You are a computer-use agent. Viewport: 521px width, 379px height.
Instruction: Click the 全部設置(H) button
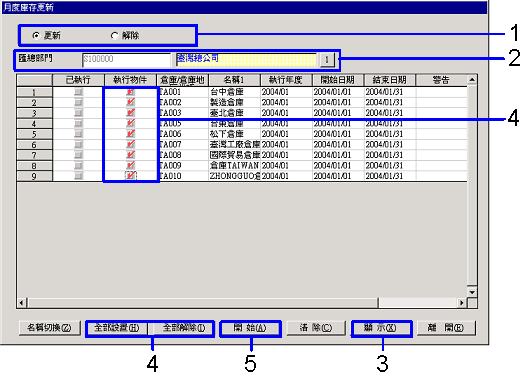[x=117, y=328]
